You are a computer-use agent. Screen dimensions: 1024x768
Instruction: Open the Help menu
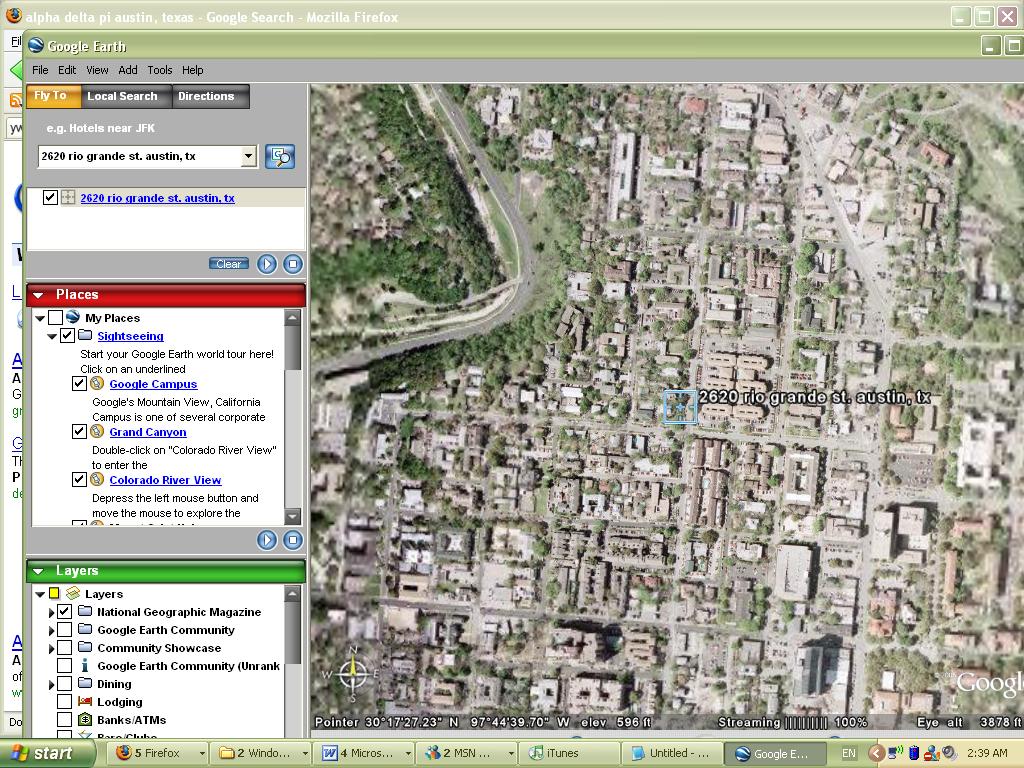(193, 70)
